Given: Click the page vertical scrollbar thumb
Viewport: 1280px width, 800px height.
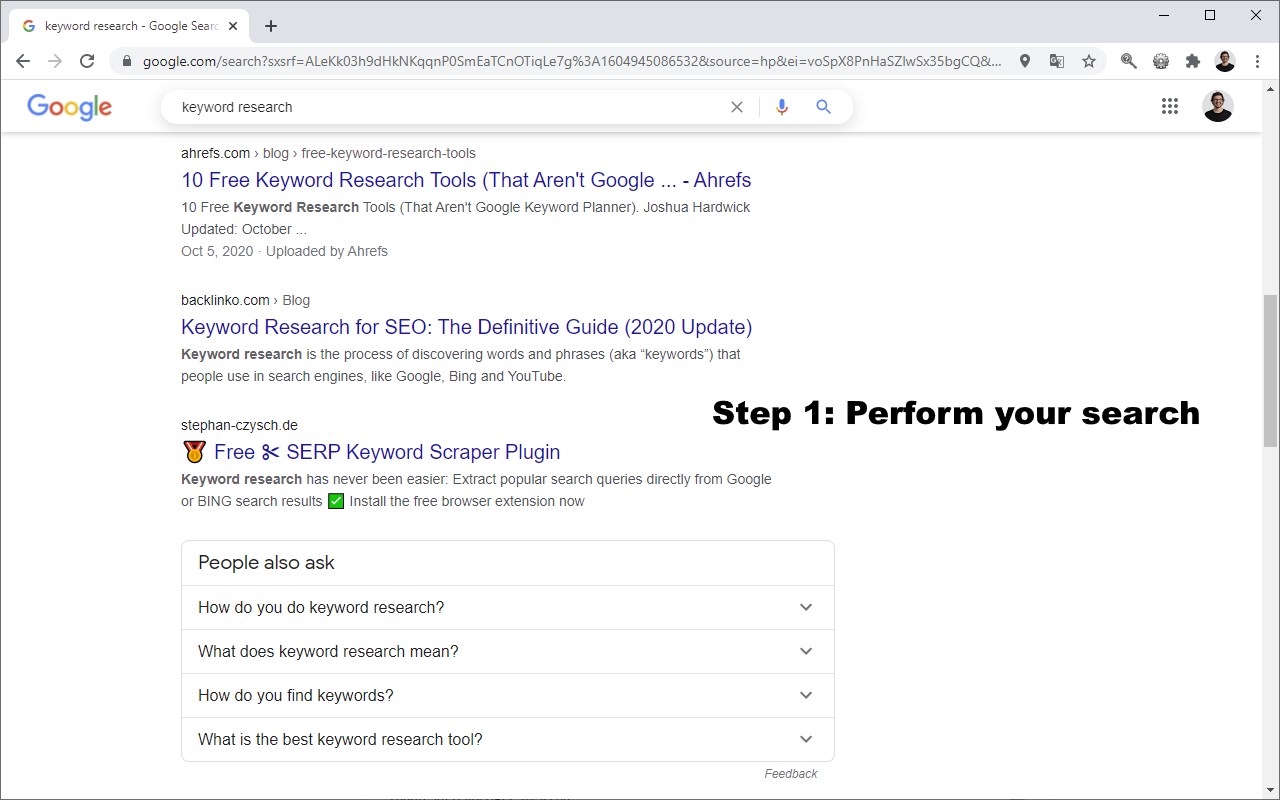Looking at the screenshot, I should point(1271,370).
